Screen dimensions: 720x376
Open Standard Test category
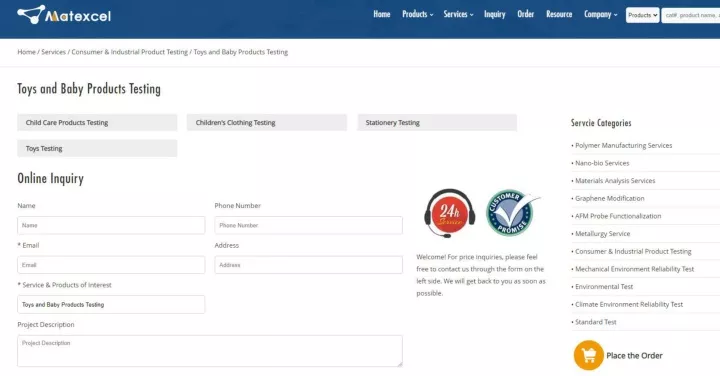click(x=595, y=322)
